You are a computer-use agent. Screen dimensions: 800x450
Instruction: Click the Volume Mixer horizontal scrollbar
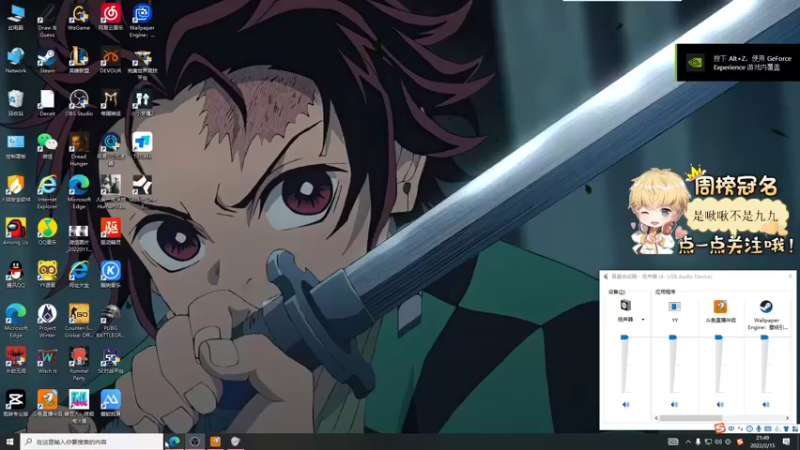pyautogui.click(x=691, y=418)
